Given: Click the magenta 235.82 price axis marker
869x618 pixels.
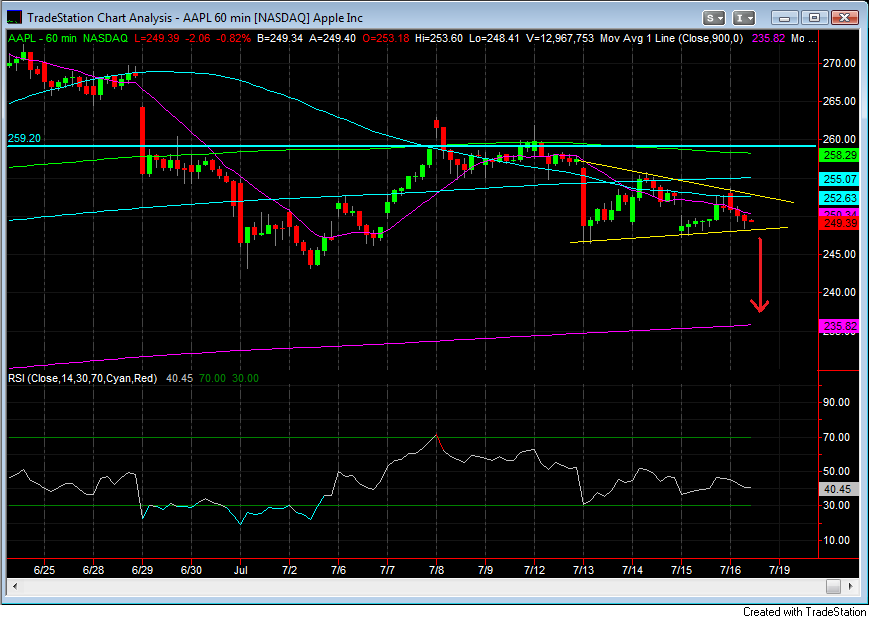Looking at the screenshot, I should tap(838, 326).
